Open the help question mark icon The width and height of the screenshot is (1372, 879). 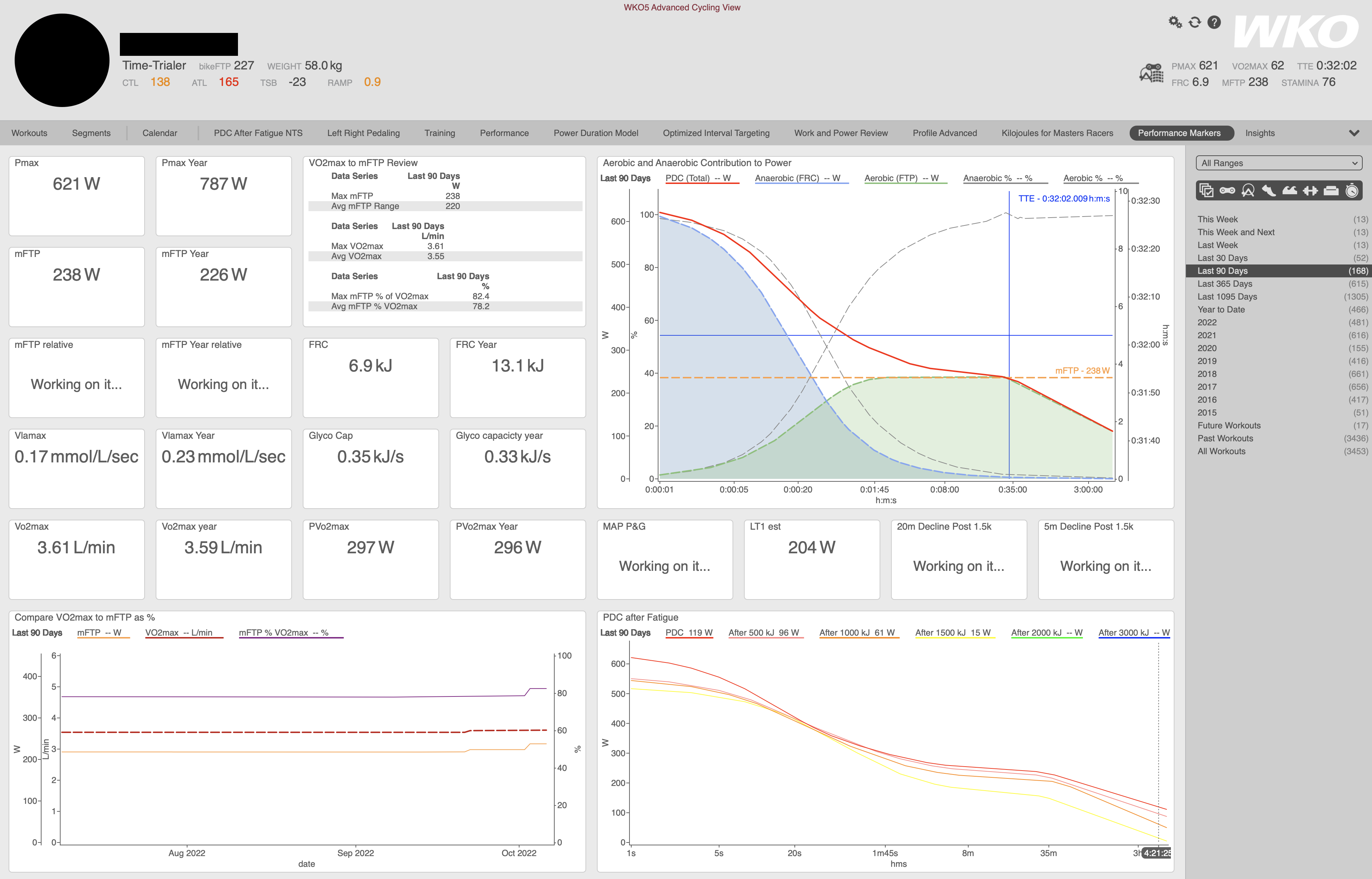click(x=1214, y=22)
